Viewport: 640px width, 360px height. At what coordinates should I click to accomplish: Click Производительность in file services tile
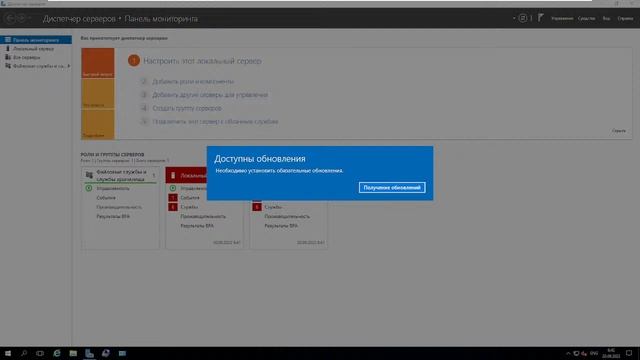point(119,207)
